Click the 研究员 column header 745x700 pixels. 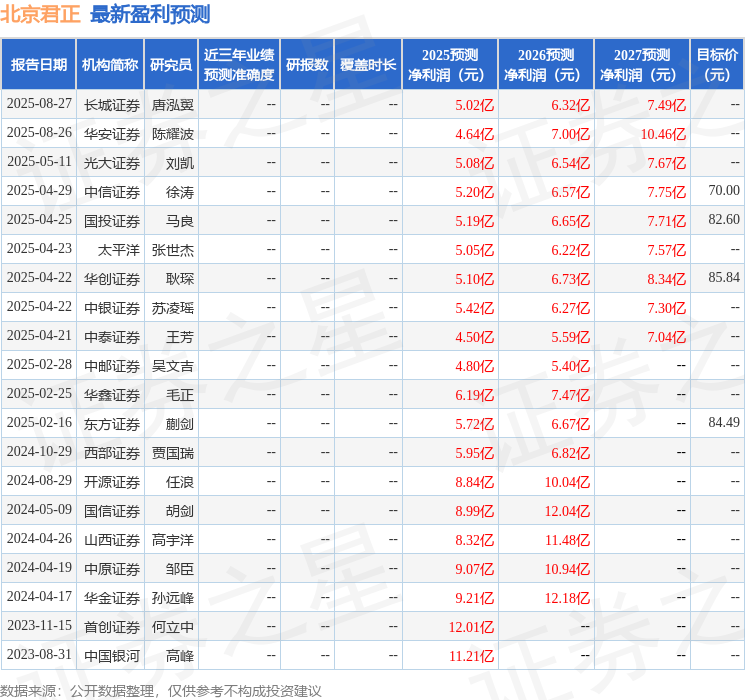point(171,65)
